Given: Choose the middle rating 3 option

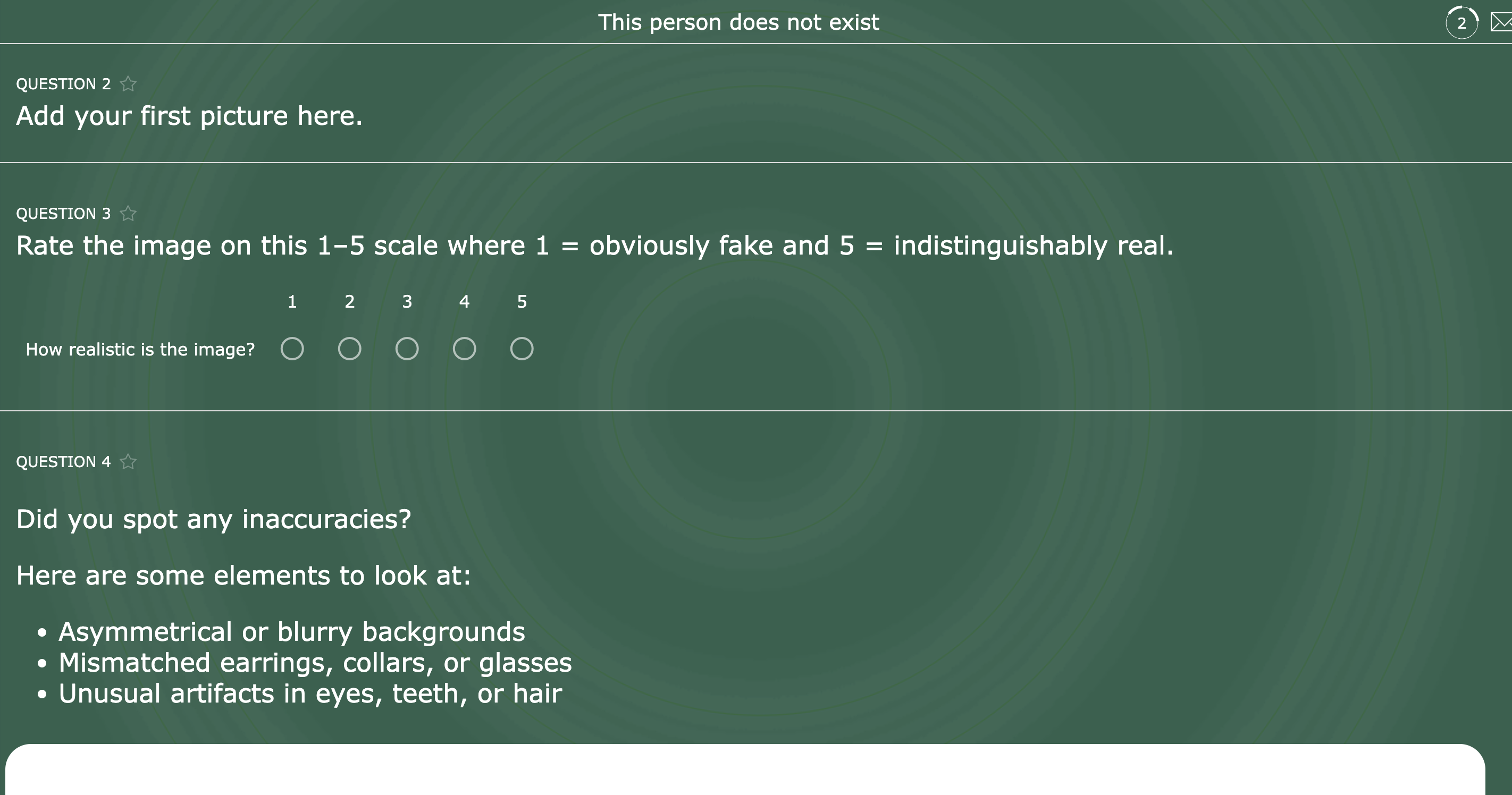Looking at the screenshot, I should coord(407,349).
